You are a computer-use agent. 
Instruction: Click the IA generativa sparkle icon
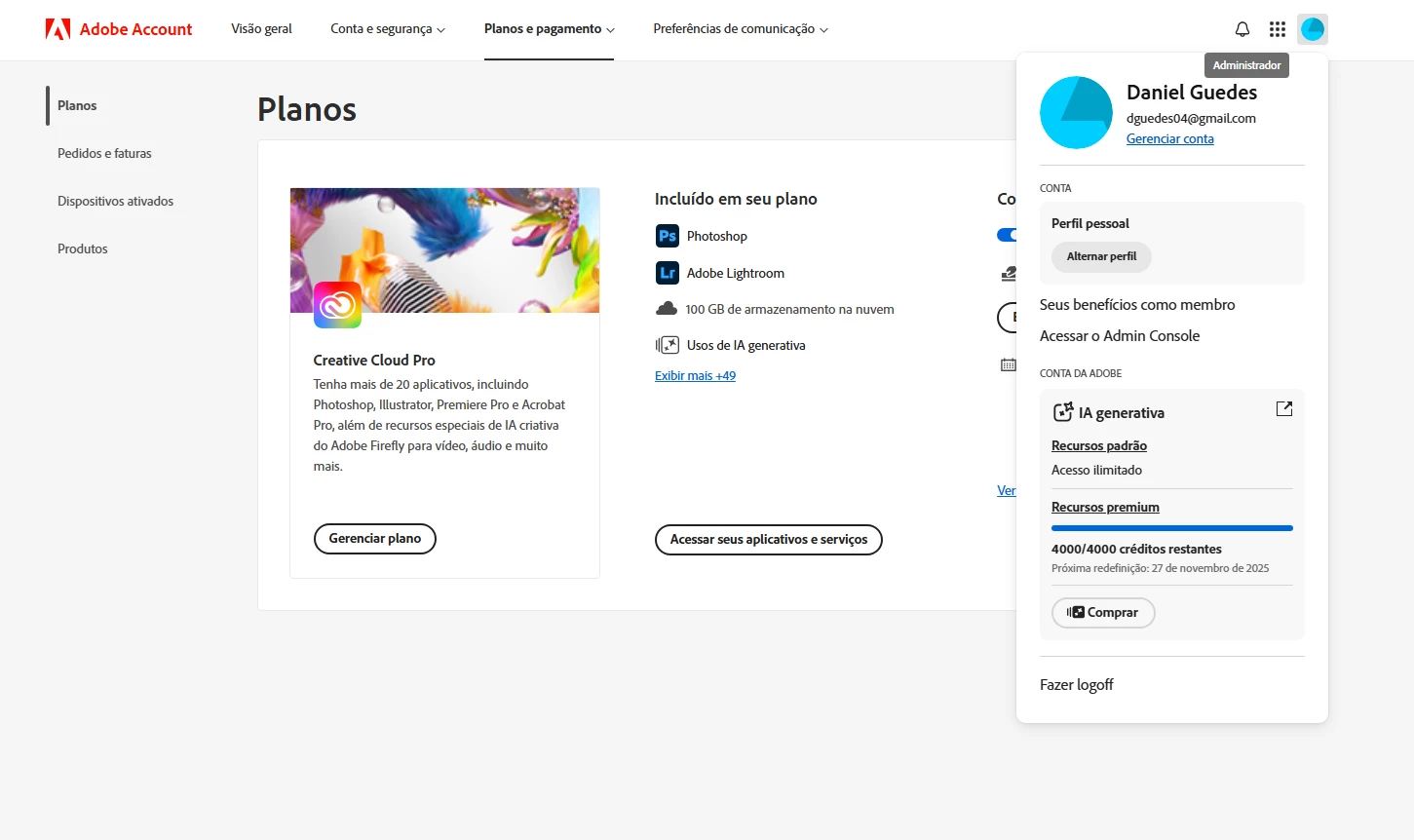(1063, 412)
